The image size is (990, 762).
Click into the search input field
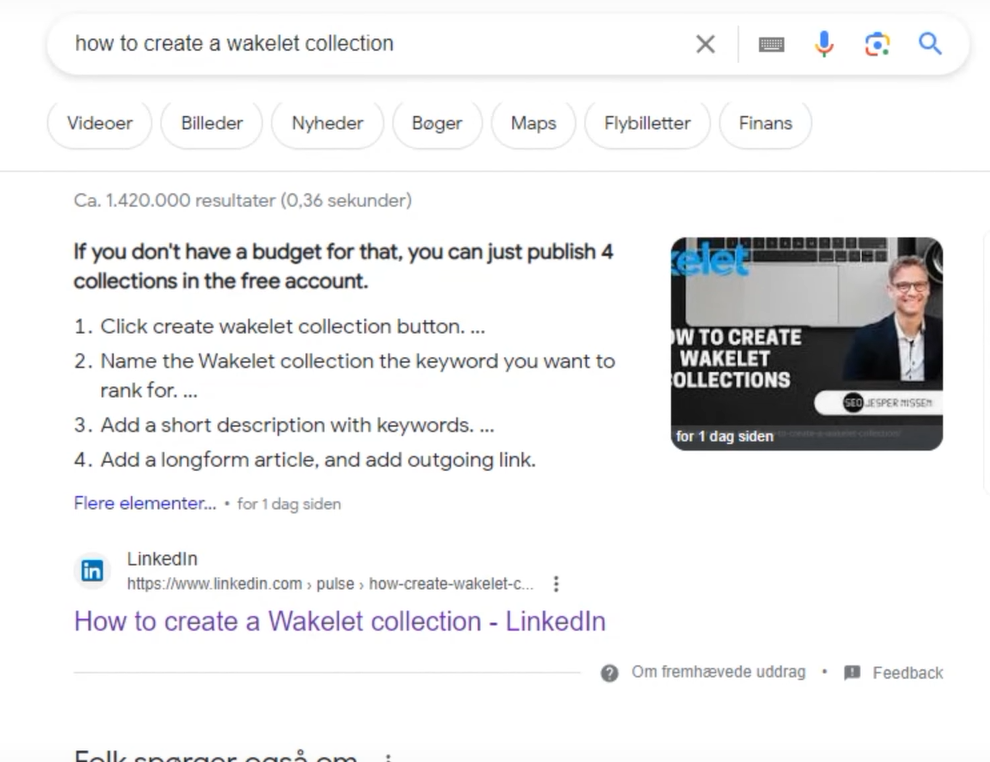pos(379,44)
